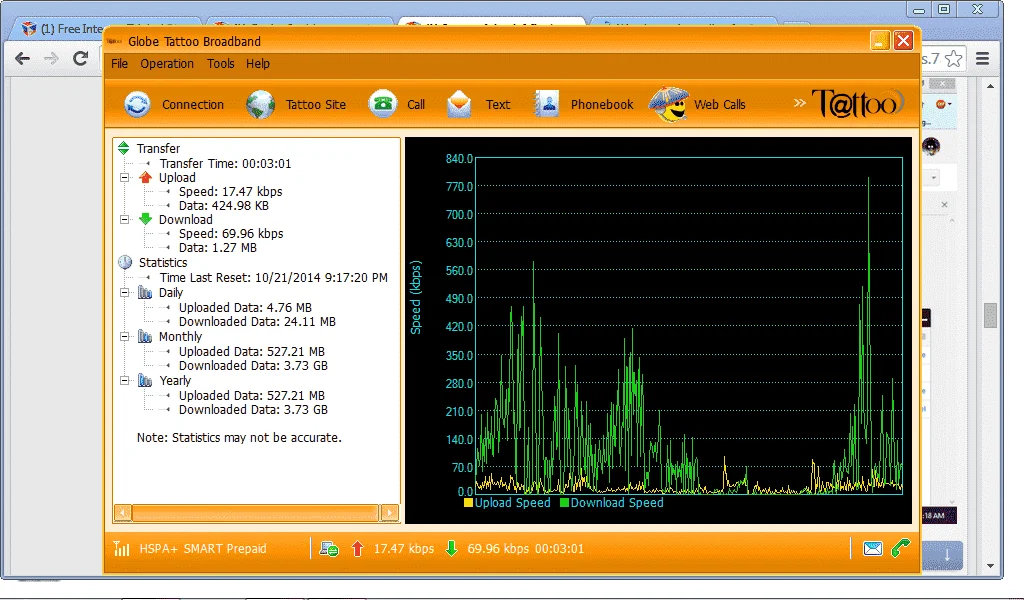
Task: Open Tattoo Site globe icon
Action: tap(260, 104)
